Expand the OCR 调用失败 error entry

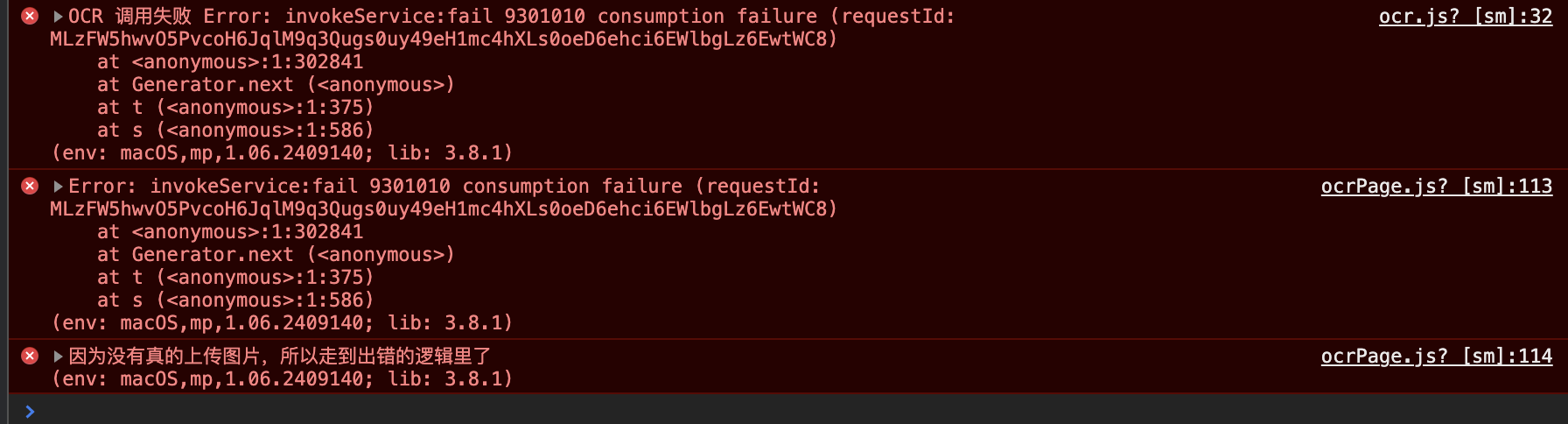coord(58,16)
